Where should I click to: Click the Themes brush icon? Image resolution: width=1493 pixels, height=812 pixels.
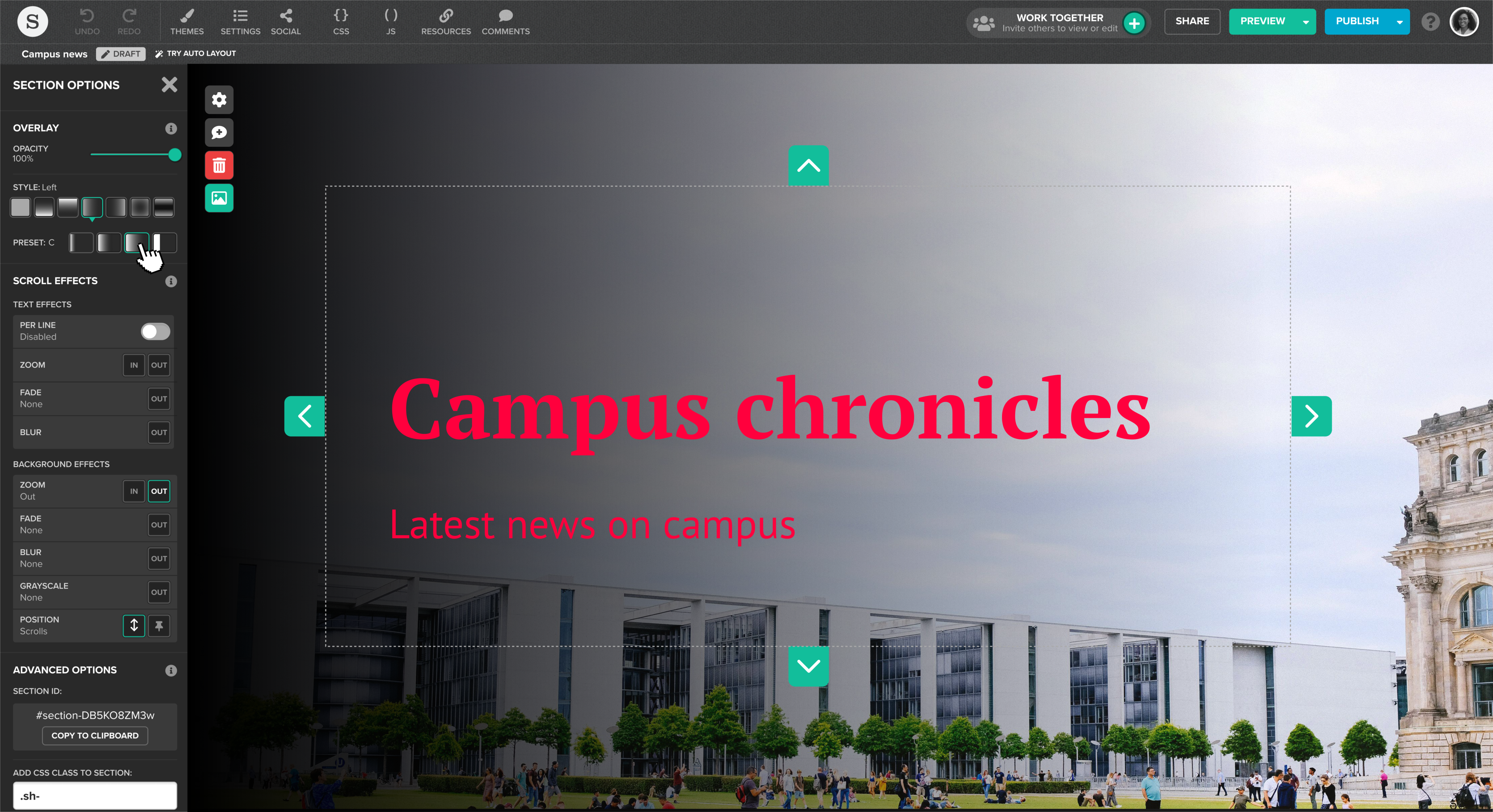click(187, 21)
